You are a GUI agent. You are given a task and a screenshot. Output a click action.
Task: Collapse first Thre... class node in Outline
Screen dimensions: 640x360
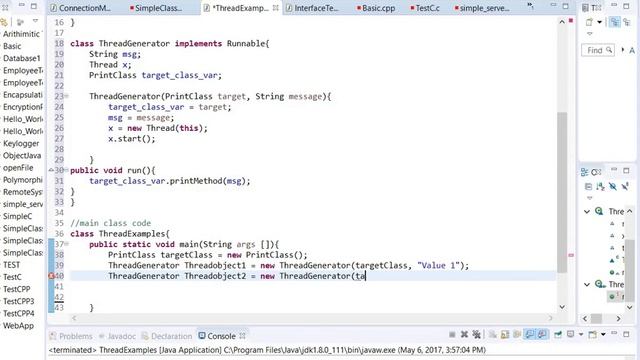click(x=587, y=211)
